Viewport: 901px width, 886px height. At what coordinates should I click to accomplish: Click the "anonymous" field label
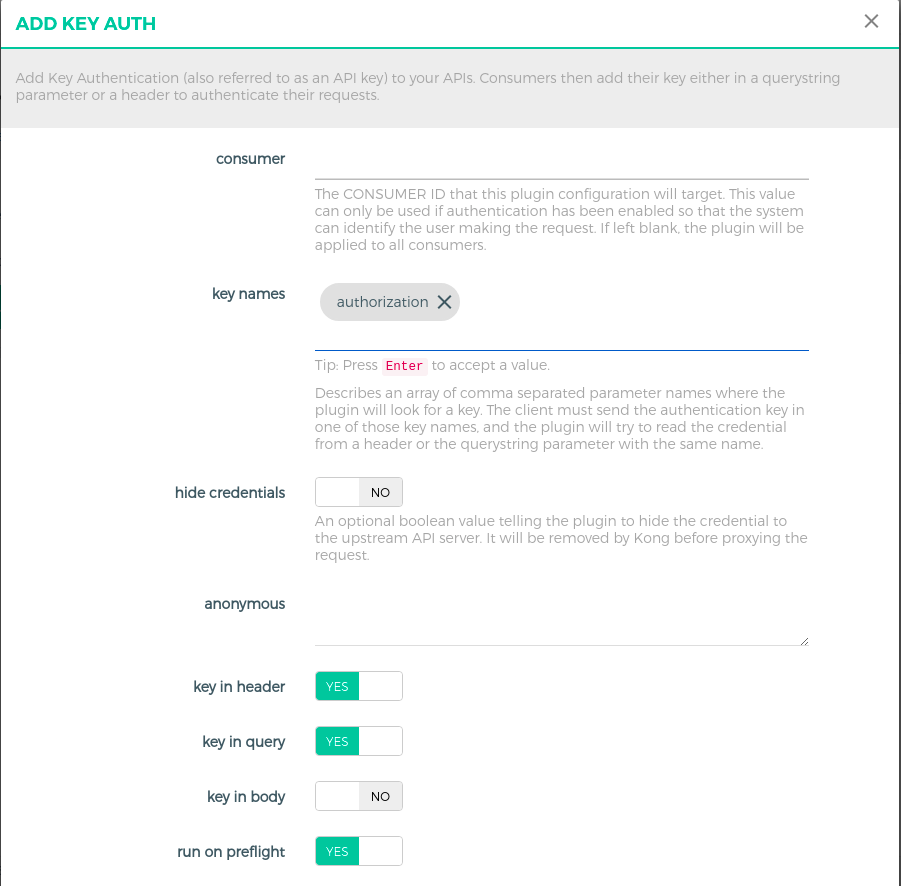[x=245, y=604]
